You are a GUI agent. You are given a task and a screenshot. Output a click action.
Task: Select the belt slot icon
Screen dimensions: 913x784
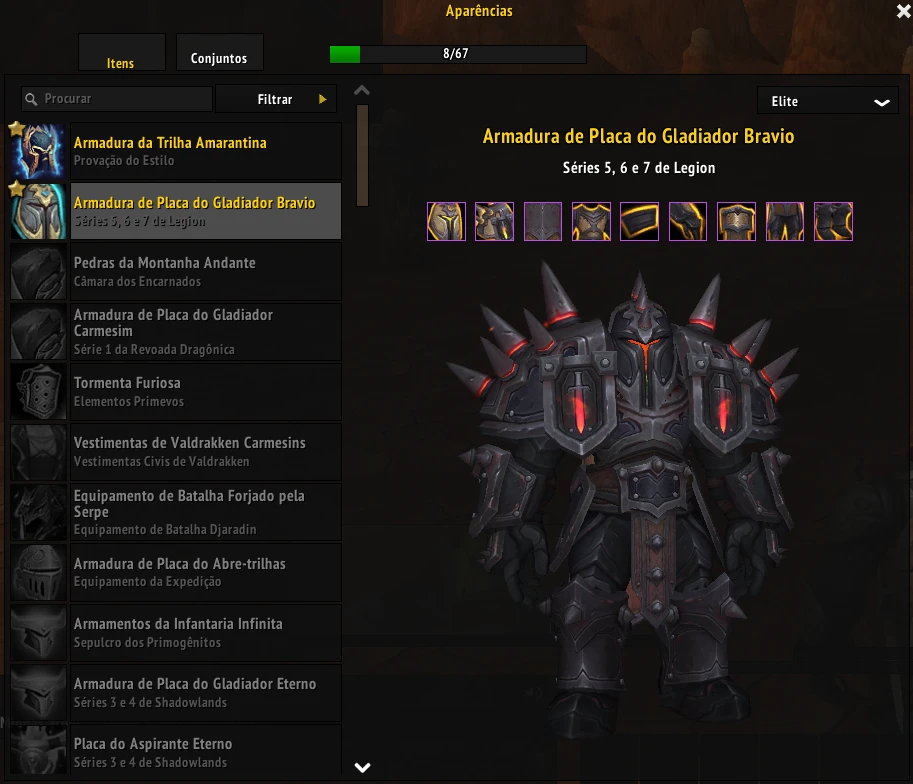pyautogui.click(x=736, y=221)
